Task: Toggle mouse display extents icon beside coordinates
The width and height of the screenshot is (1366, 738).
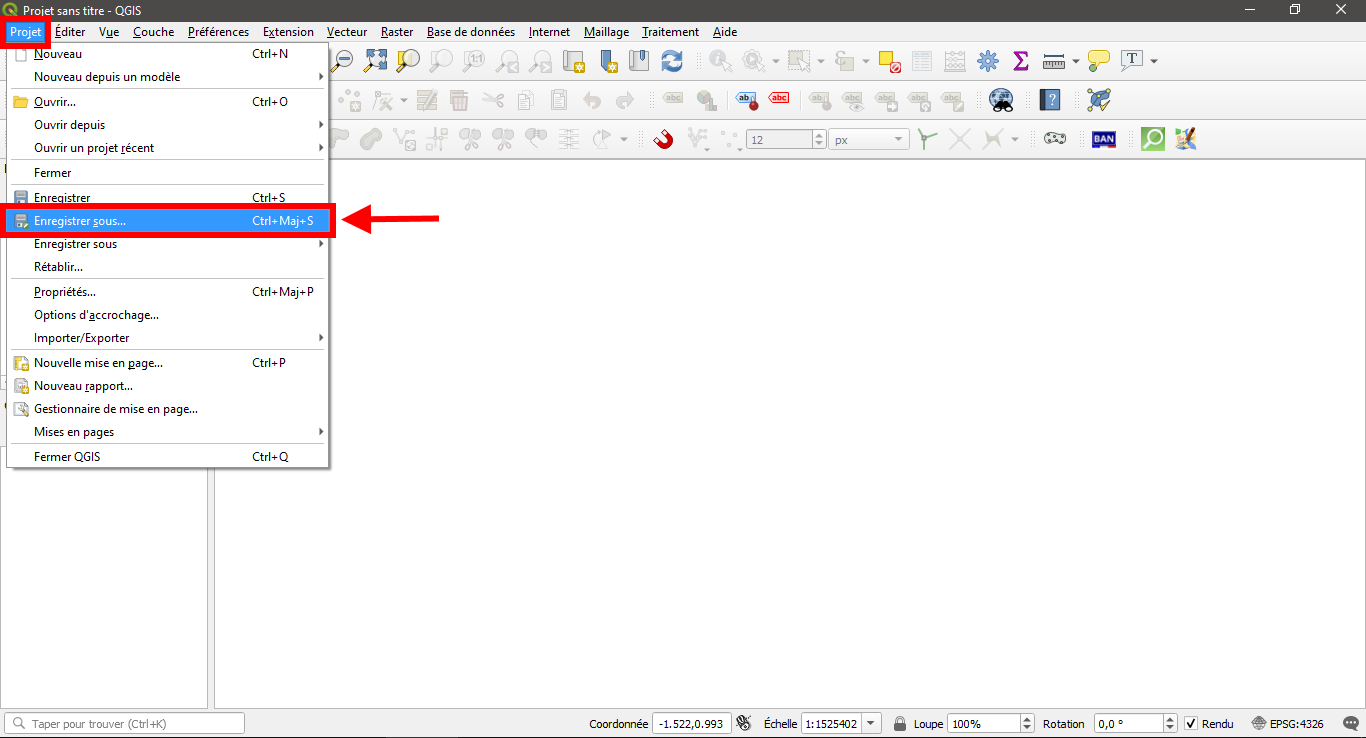Action: pos(743,723)
